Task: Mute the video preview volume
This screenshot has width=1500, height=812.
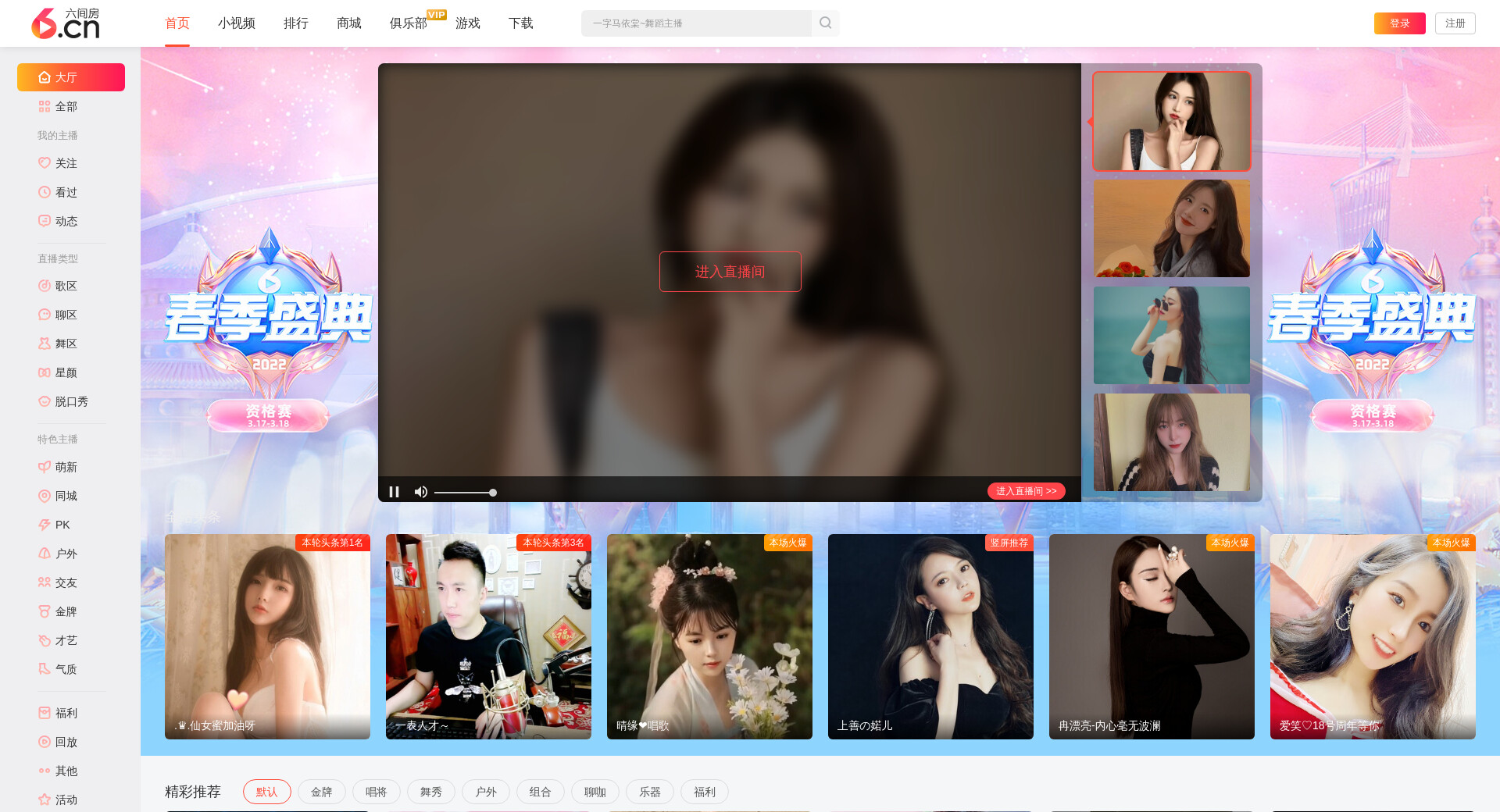Action: (421, 492)
